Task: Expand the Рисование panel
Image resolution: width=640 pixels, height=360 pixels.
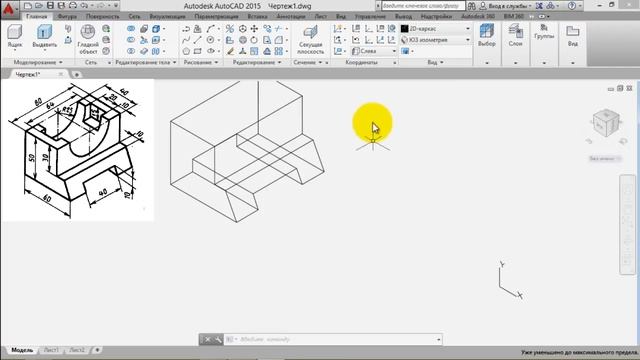Action: tap(201, 62)
